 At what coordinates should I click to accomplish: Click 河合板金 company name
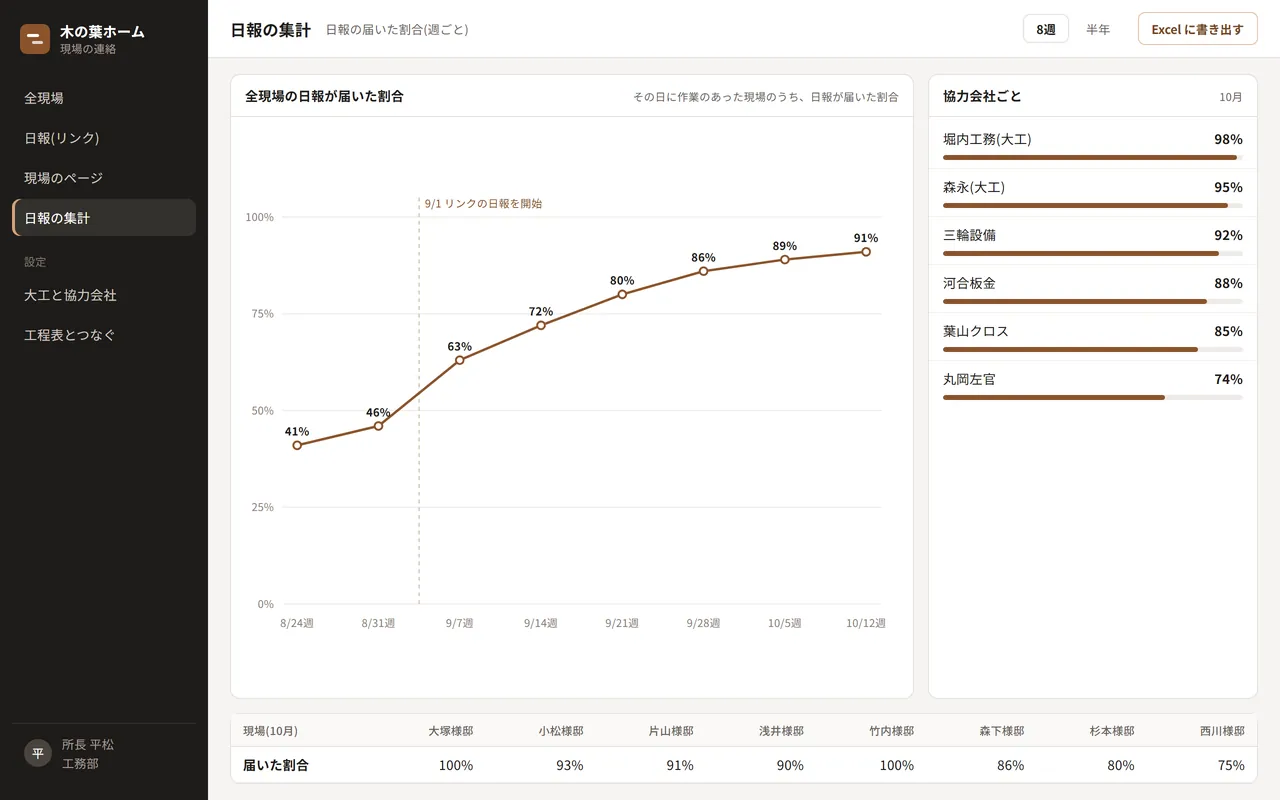coord(969,283)
